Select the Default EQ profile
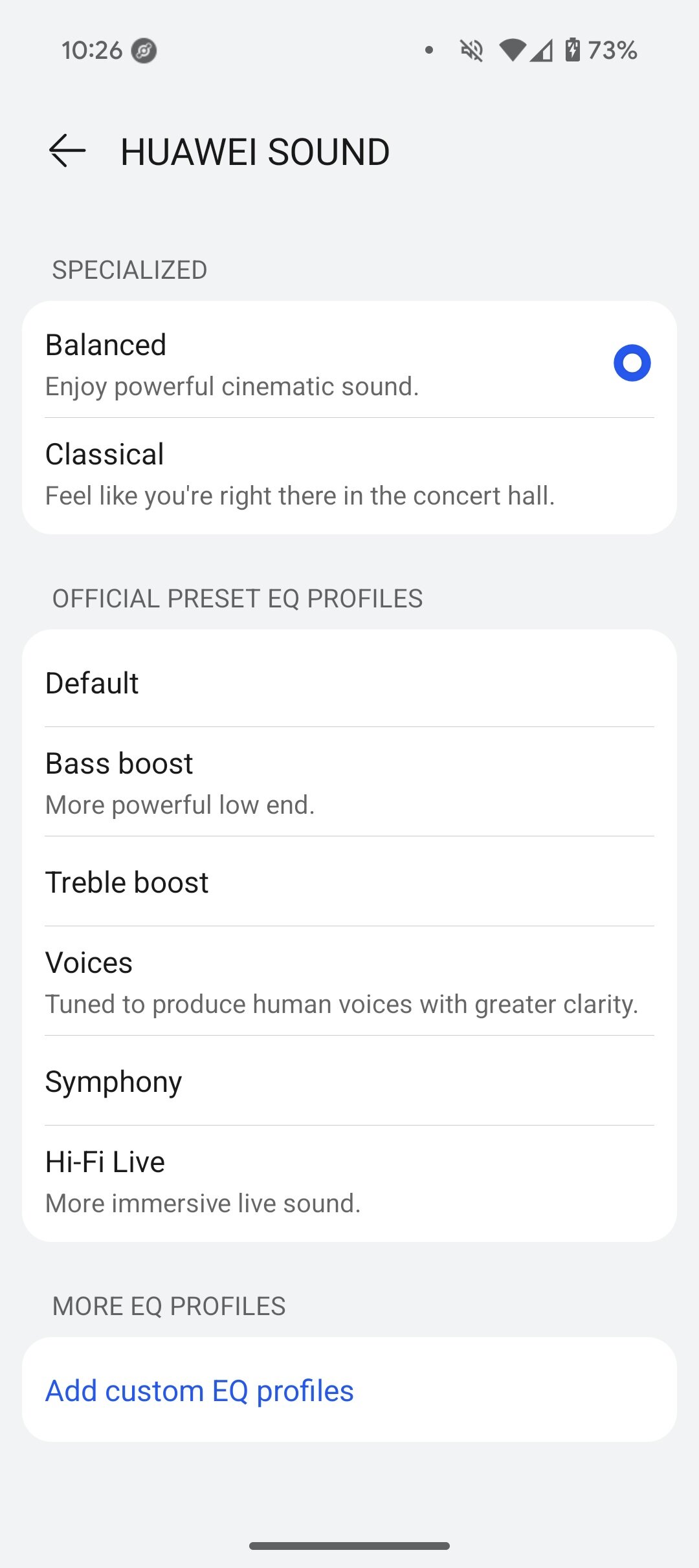The height and width of the screenshot is (1568, 699). click(349, 683)
